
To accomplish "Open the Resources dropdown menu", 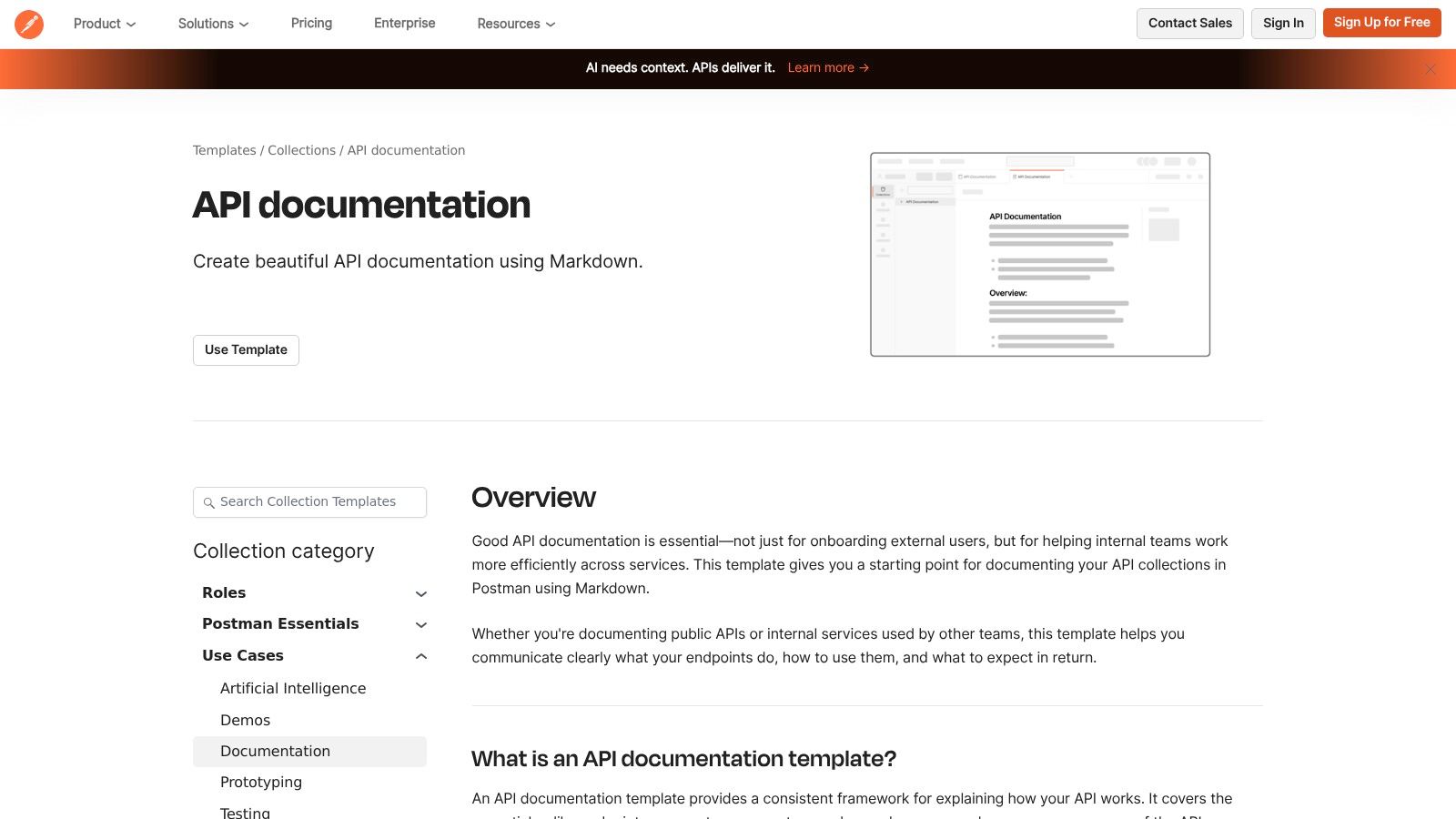I will click(x=516, y=24).
